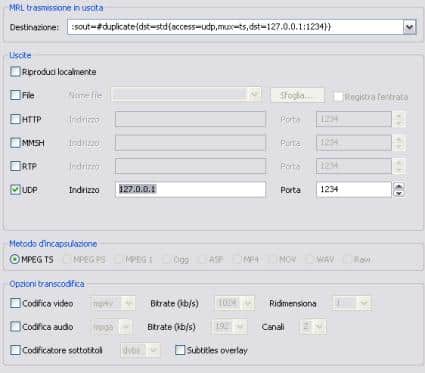This screenshot has height=373, width=425.
Task: Enable Codificatore sottotitoli checkbox
Action: coord(15,350)
